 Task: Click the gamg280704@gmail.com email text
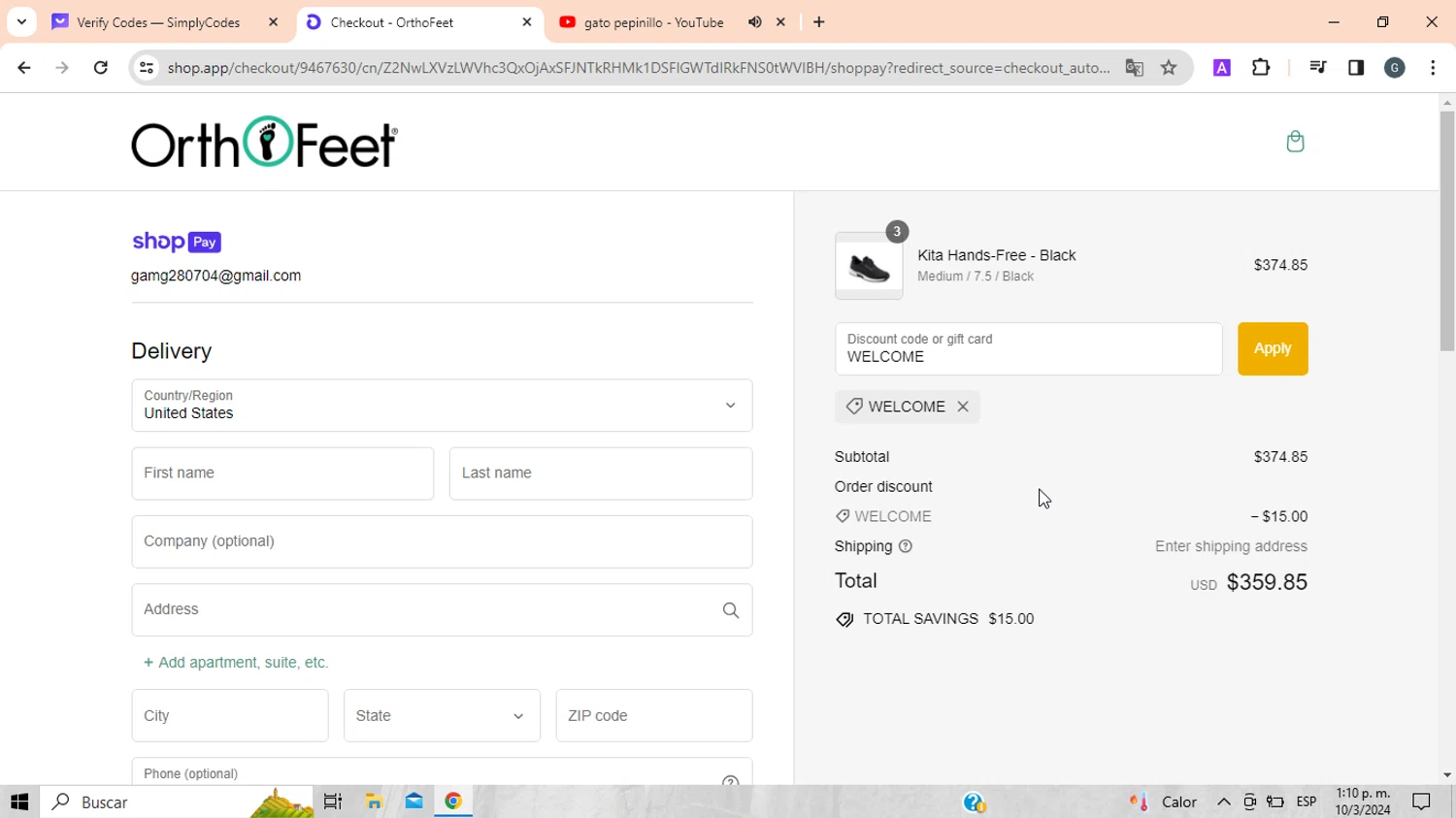click(216, 276)
